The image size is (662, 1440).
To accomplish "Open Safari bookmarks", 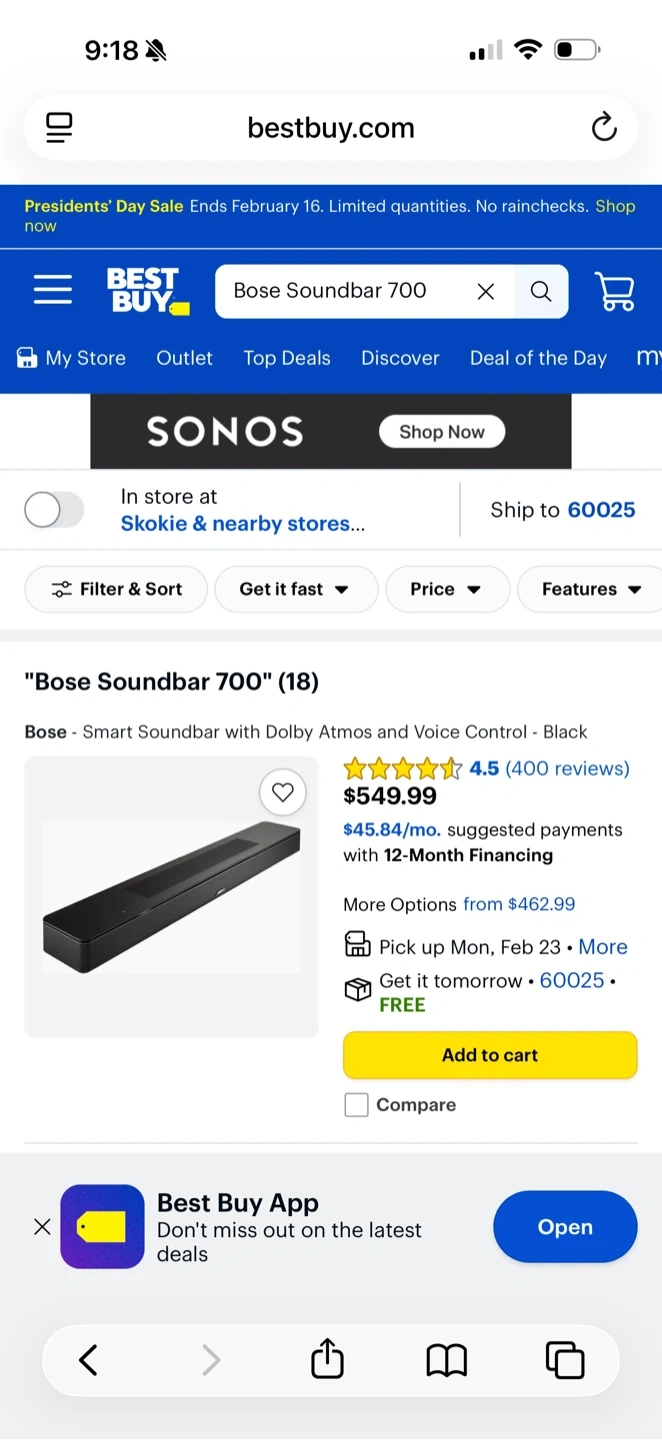I will pos(446,1360).
